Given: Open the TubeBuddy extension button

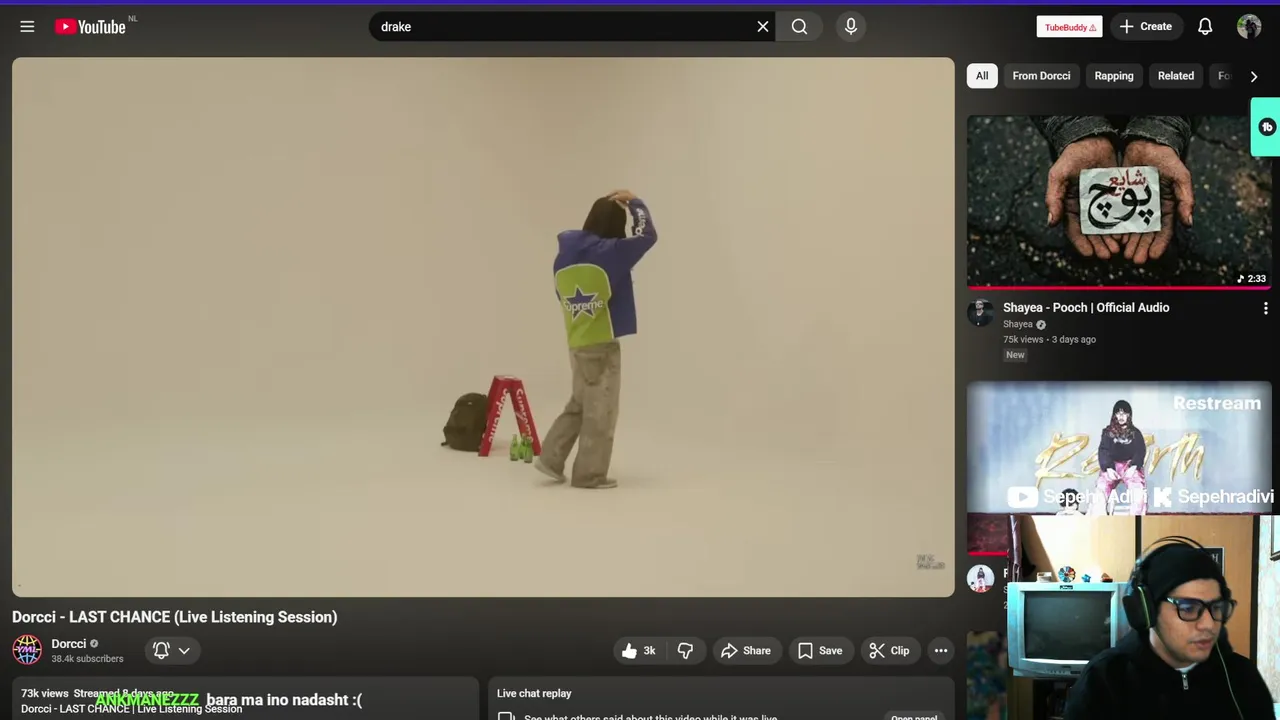Looking at the screenshot, I should [1069, 27].
